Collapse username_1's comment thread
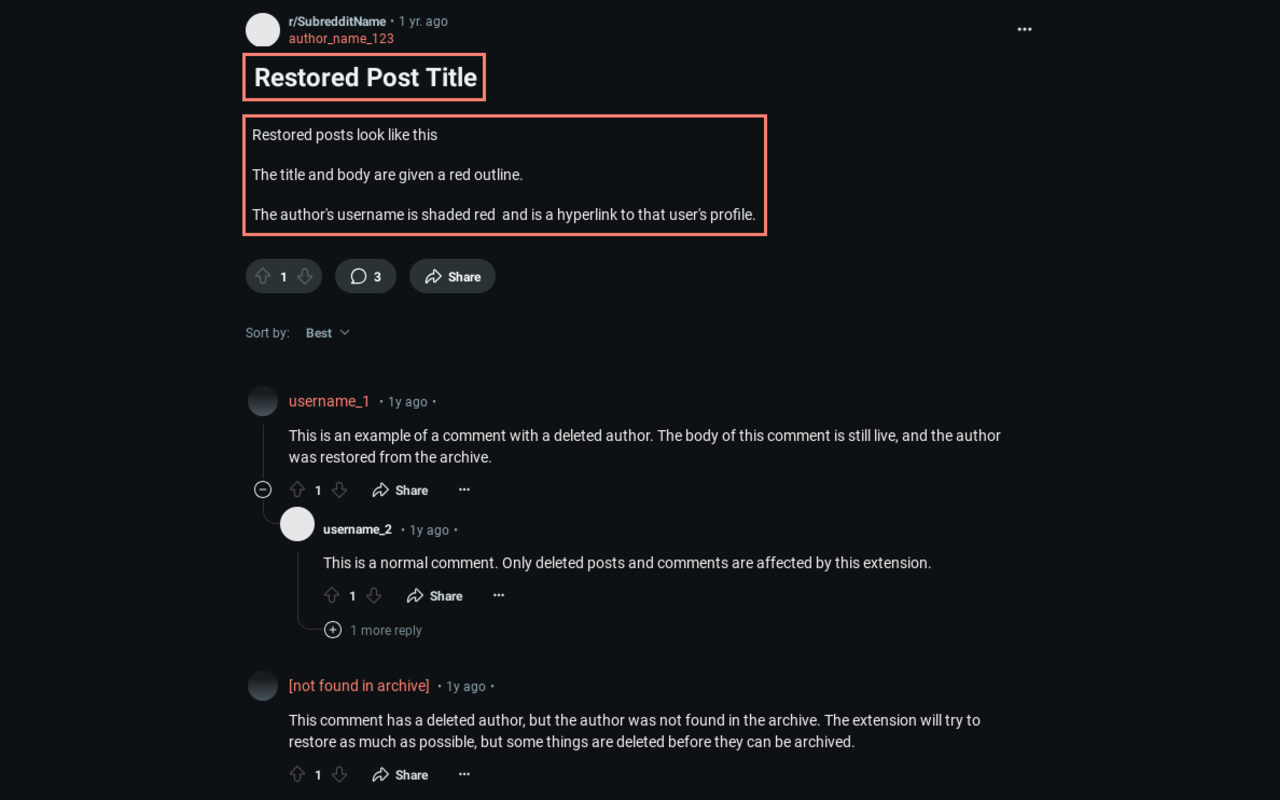1280x800 pixels. pyautogui.click(x=263, y=489)
